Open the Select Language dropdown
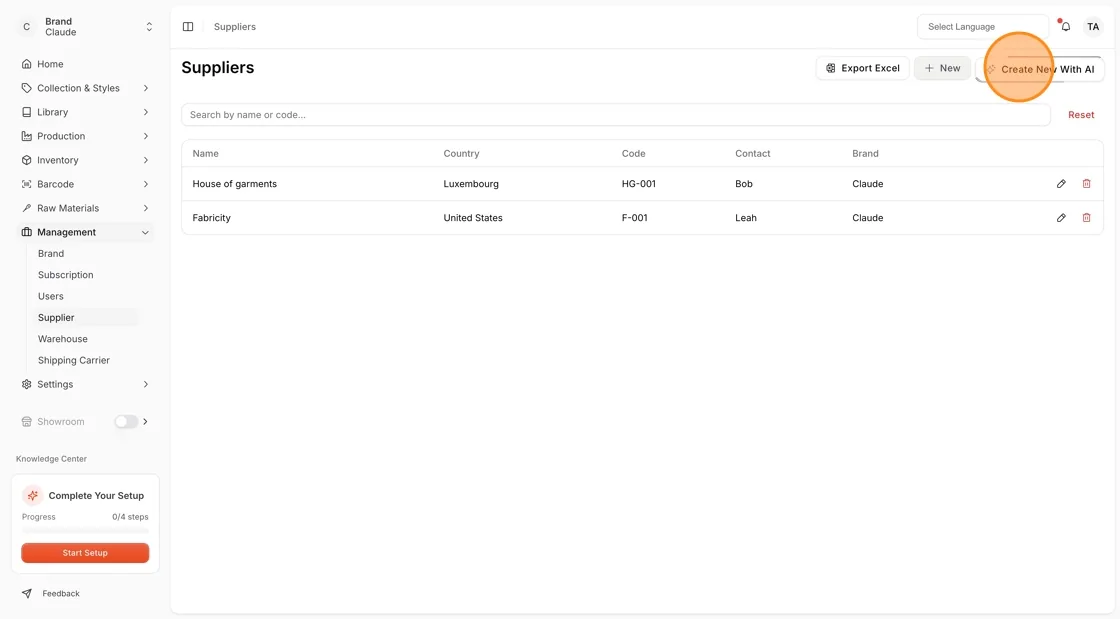 click(x=982, y=26)
